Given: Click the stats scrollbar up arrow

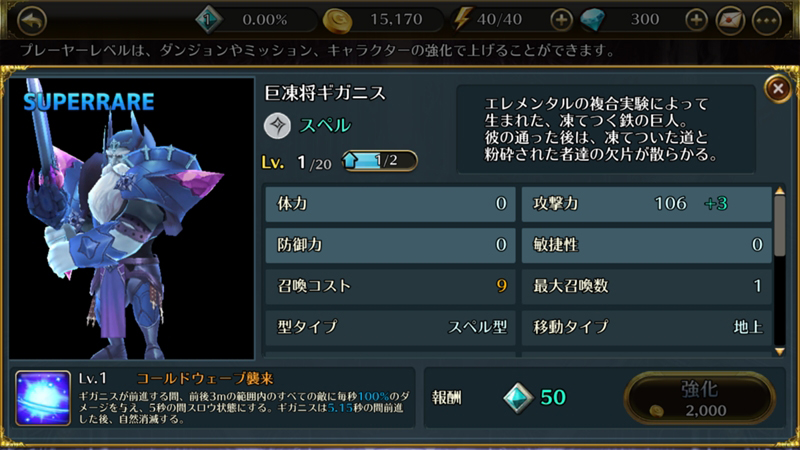Looking at the screenshot, I should pos(780,191).
